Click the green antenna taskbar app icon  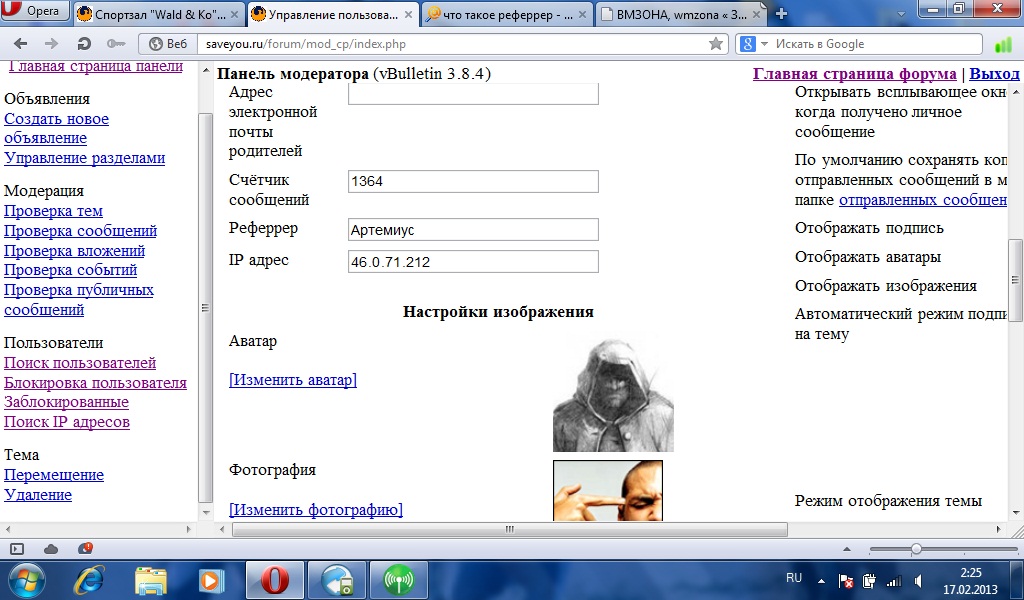[x=398, y=580]
